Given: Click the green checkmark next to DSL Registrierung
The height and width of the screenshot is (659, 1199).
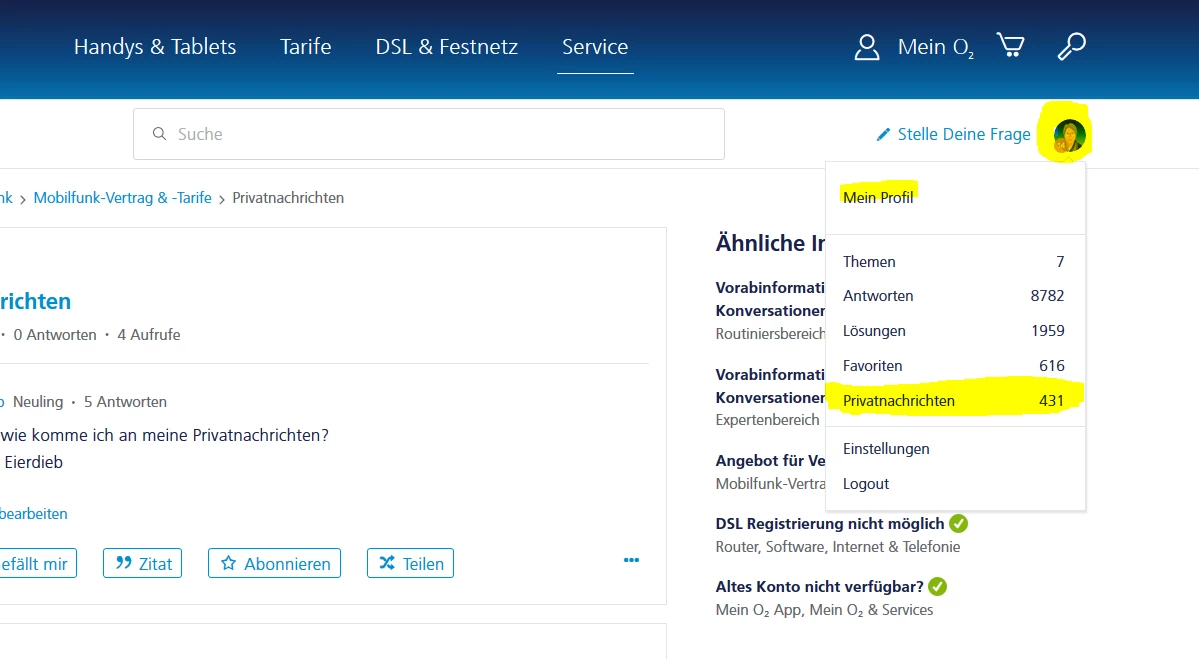Looking at the screenshot, I should coord(958,524).
